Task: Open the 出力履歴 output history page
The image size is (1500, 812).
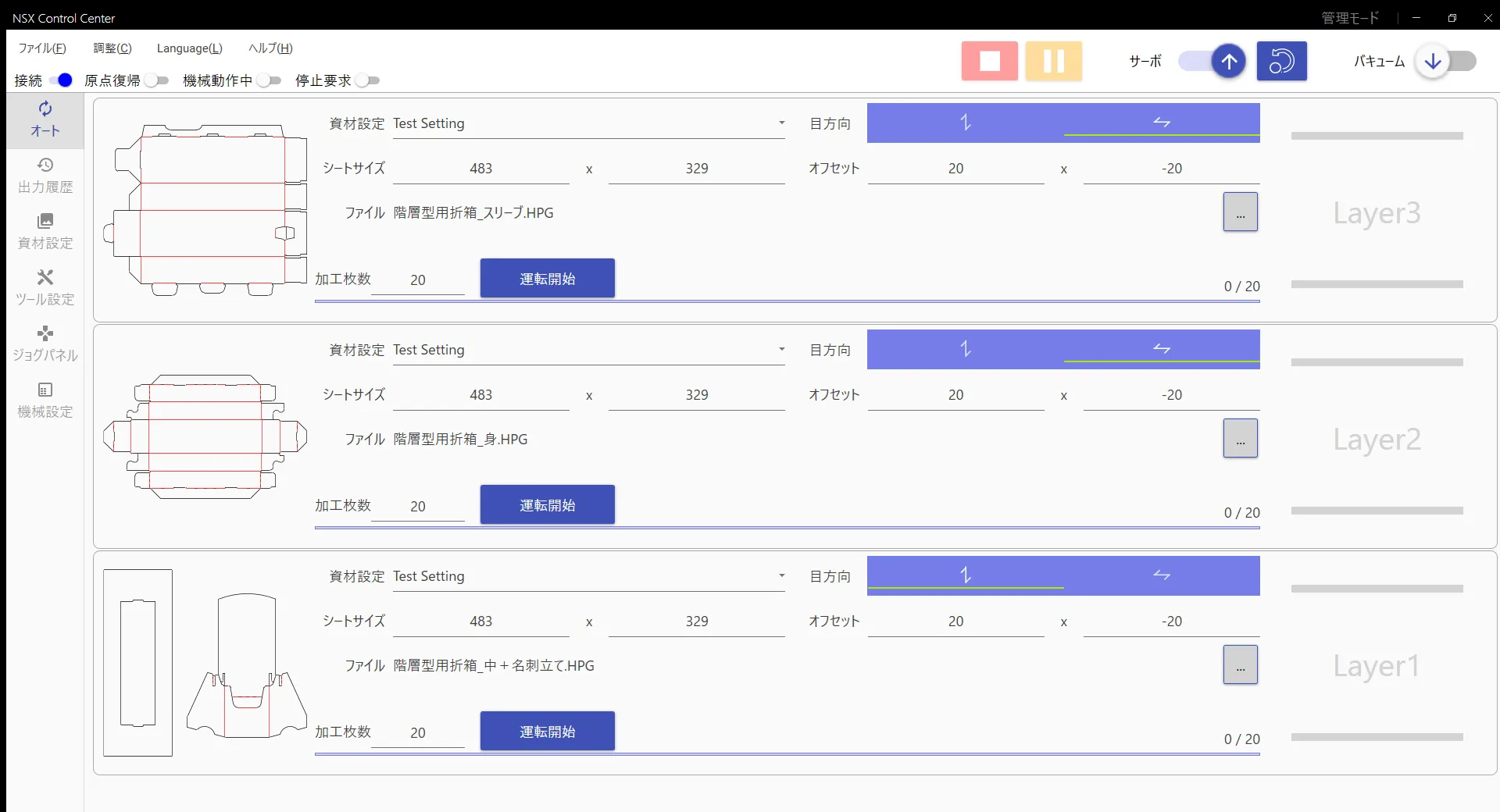Action: (x=45, y=176)
